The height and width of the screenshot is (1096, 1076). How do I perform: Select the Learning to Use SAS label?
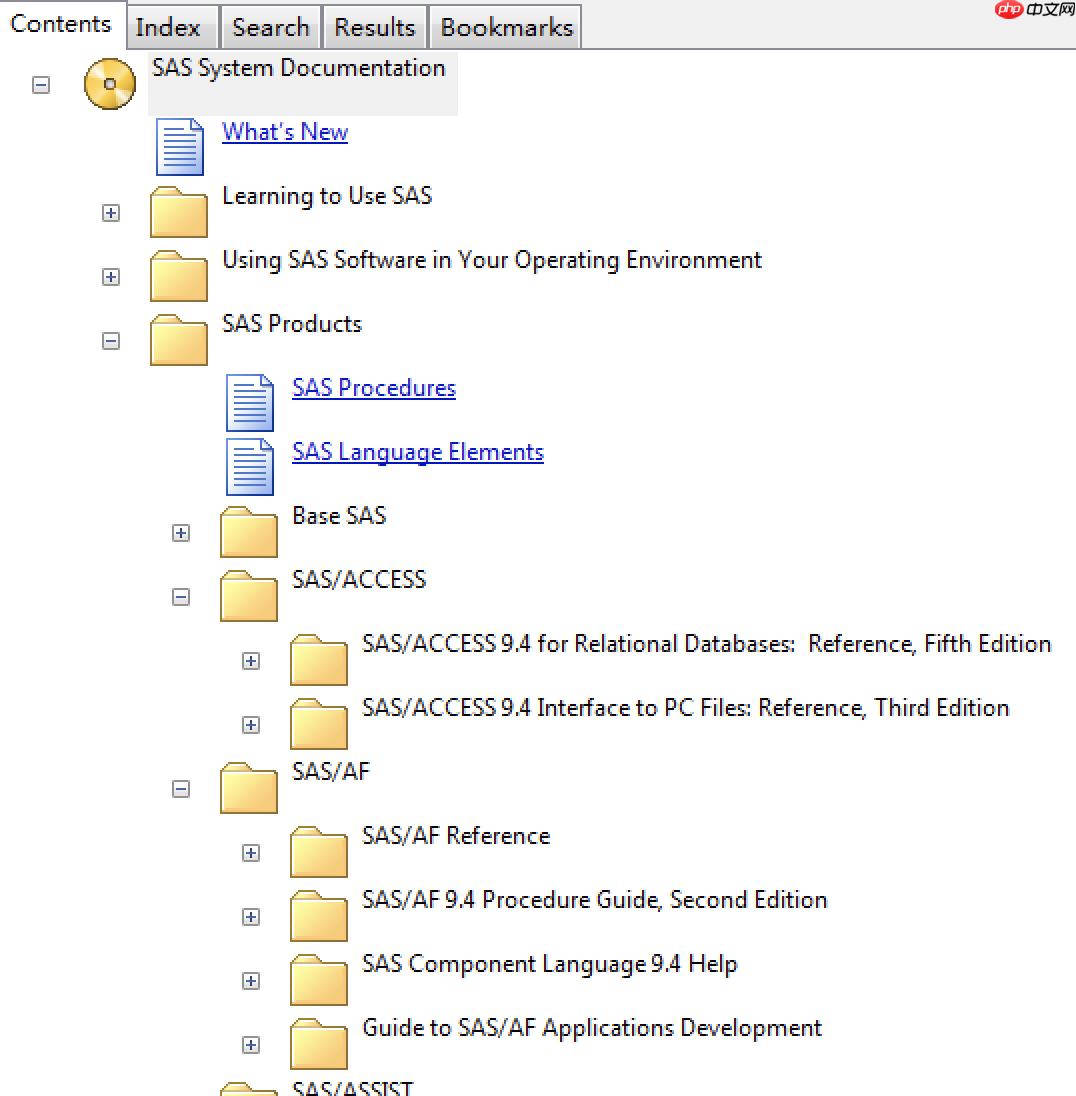pos(327,196)
